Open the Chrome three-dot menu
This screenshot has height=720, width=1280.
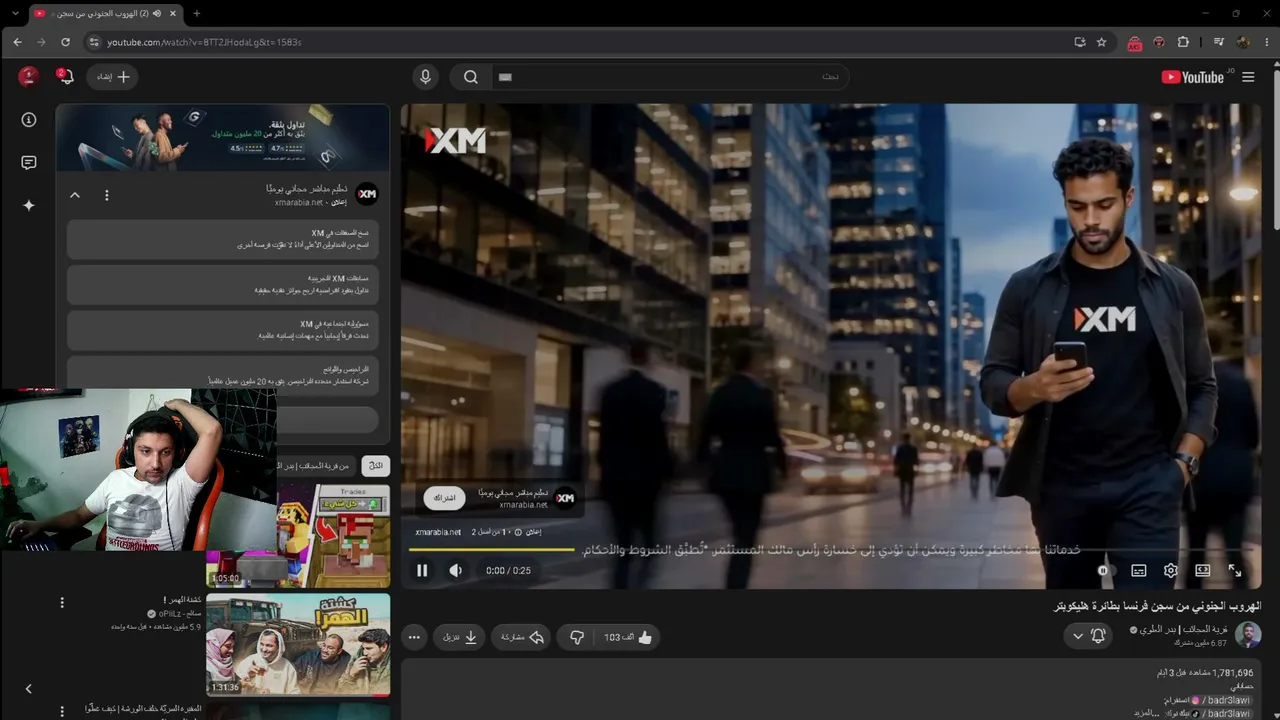point(1267,42)
